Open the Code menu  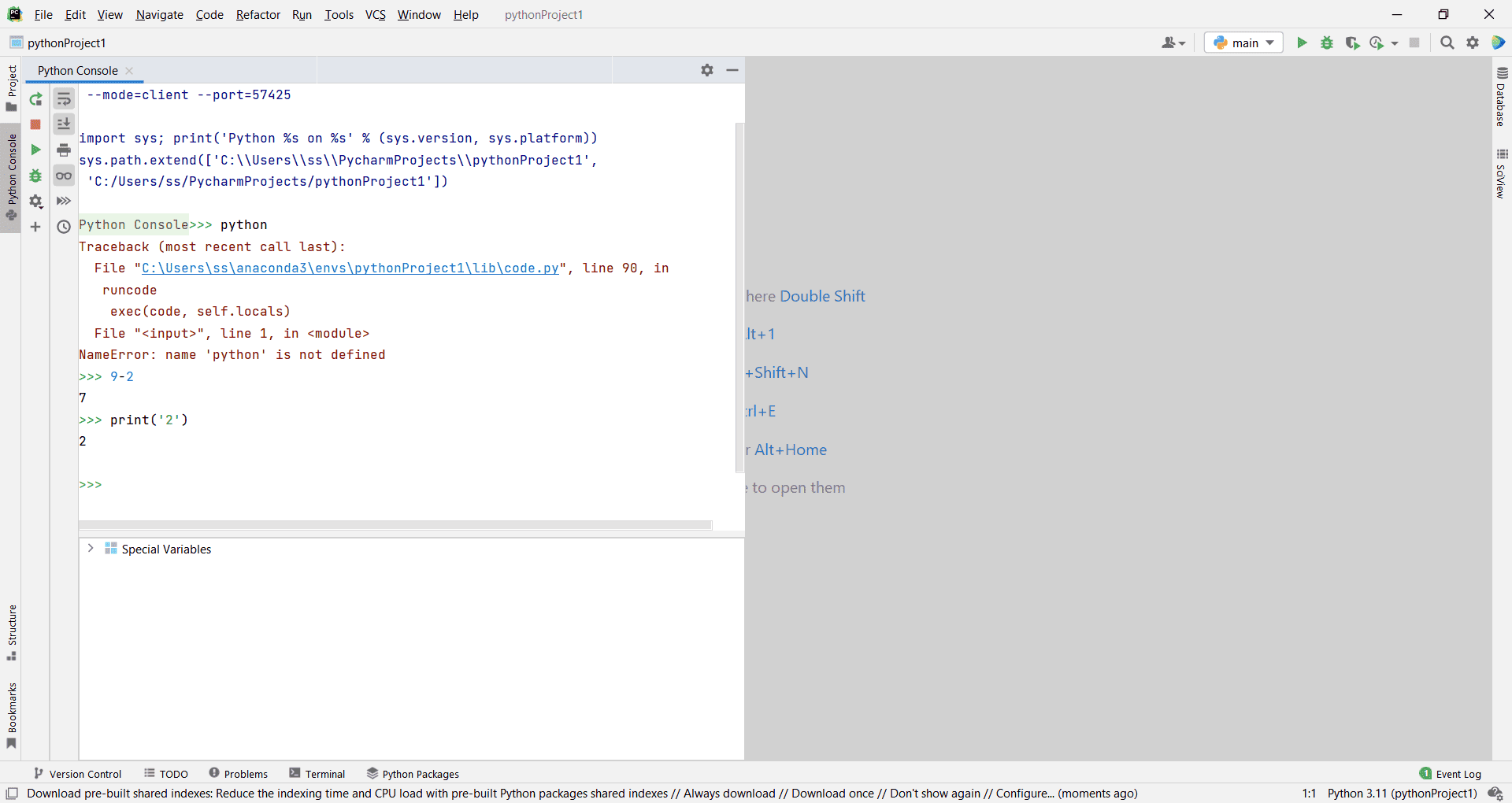pyautogui.click(x=209, y=15)
